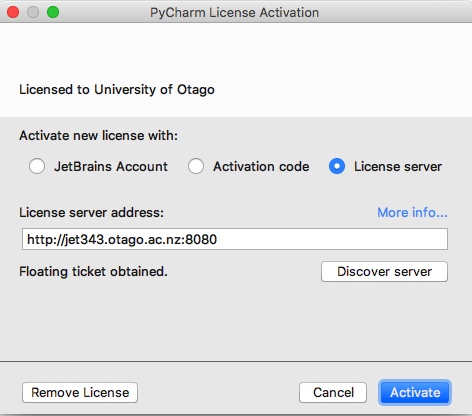The width and height of the screenshot is (472, 416).
Task: Click the green zoom window button
Action: [53, 12]
